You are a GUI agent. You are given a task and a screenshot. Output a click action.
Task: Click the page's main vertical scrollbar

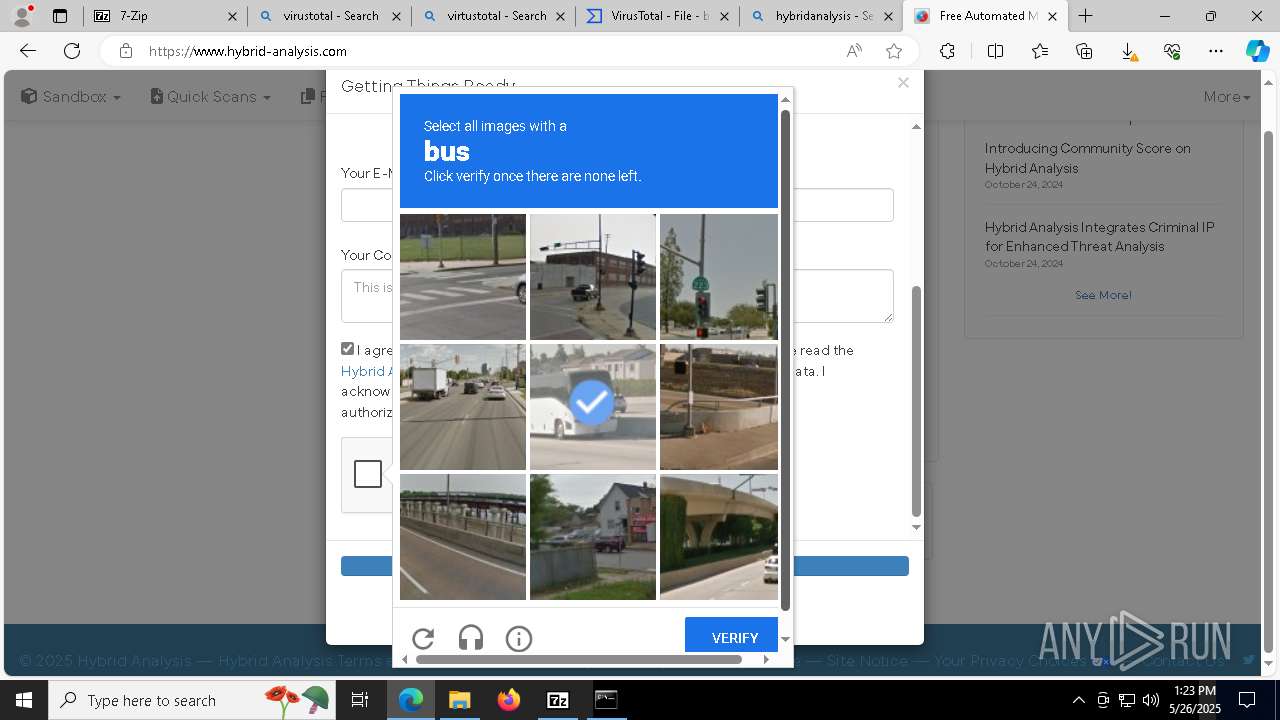[x=1269, y=390]
